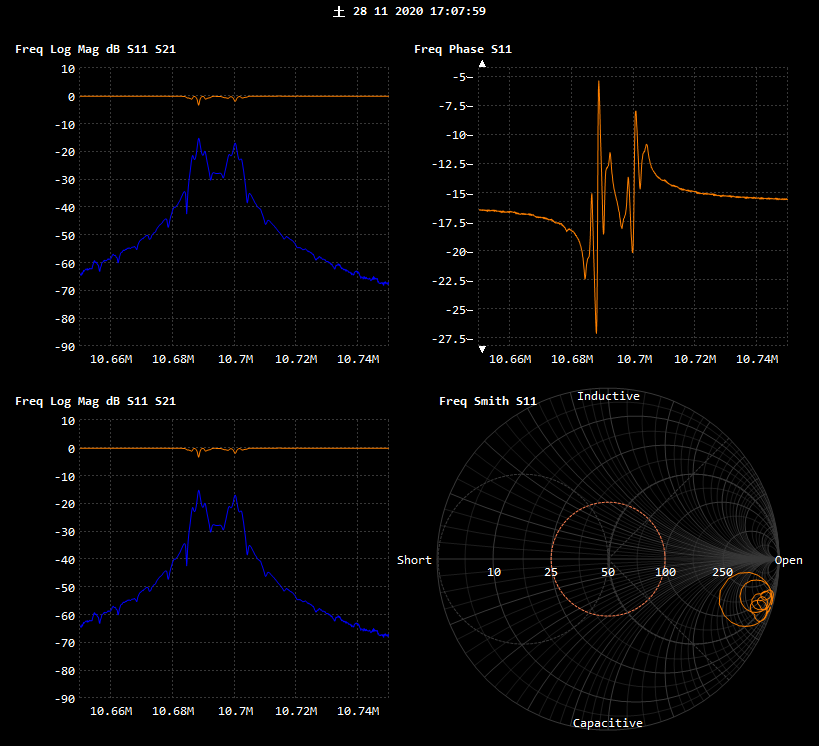
Task: Click the 10.68M label under the upper-left chart
Action: pyautogui.click(x=173, y=359)
